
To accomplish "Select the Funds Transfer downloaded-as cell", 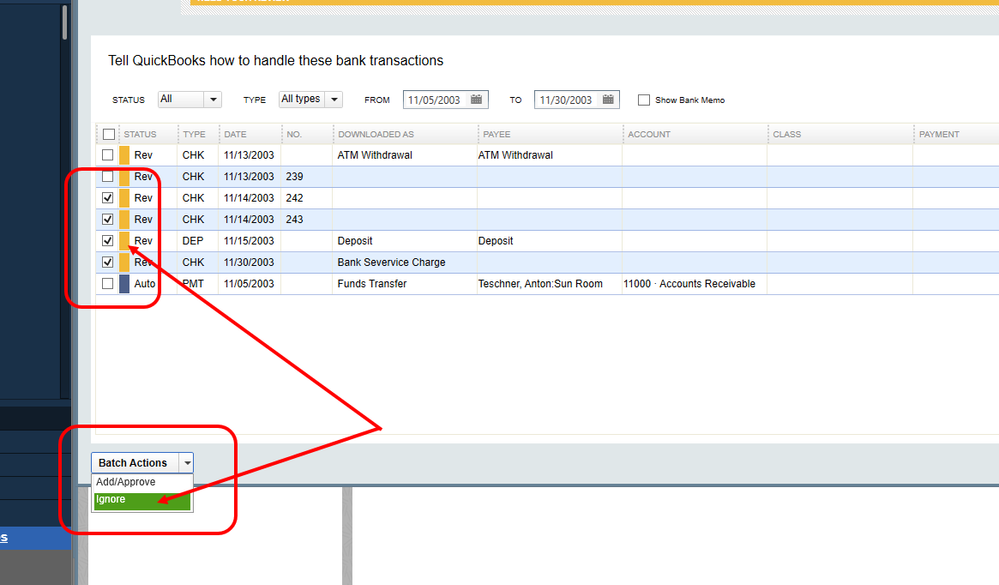I will 405,284.
